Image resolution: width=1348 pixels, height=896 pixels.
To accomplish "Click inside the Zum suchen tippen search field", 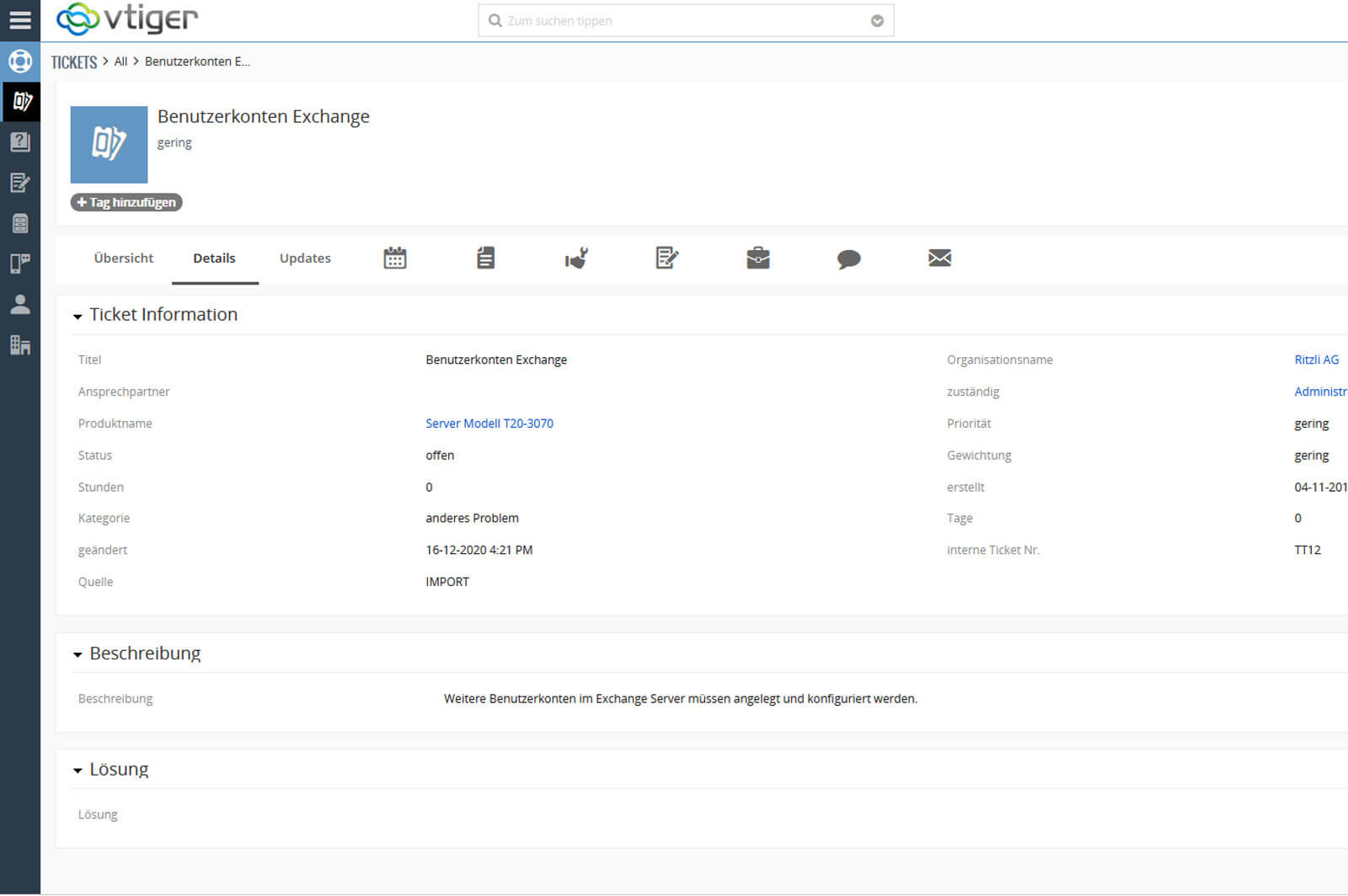I will coord(674,20).
